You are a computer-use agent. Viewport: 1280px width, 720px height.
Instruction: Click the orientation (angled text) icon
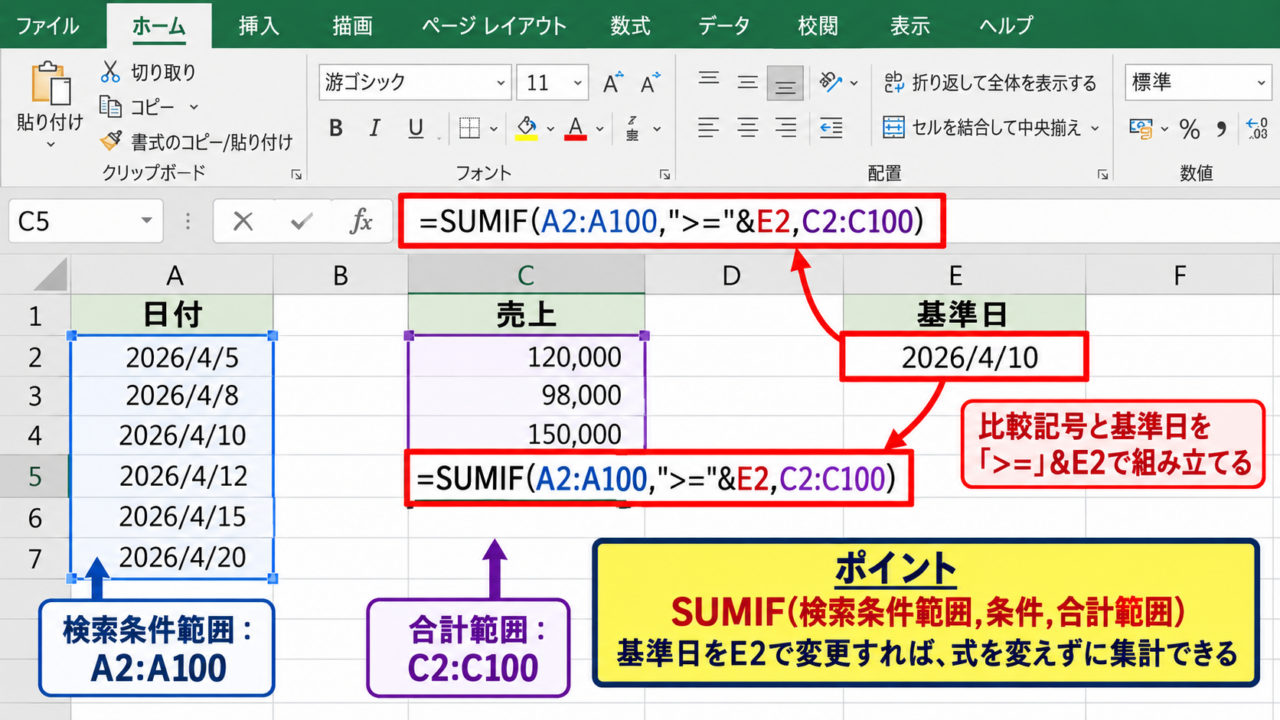[x=831, y=82]
